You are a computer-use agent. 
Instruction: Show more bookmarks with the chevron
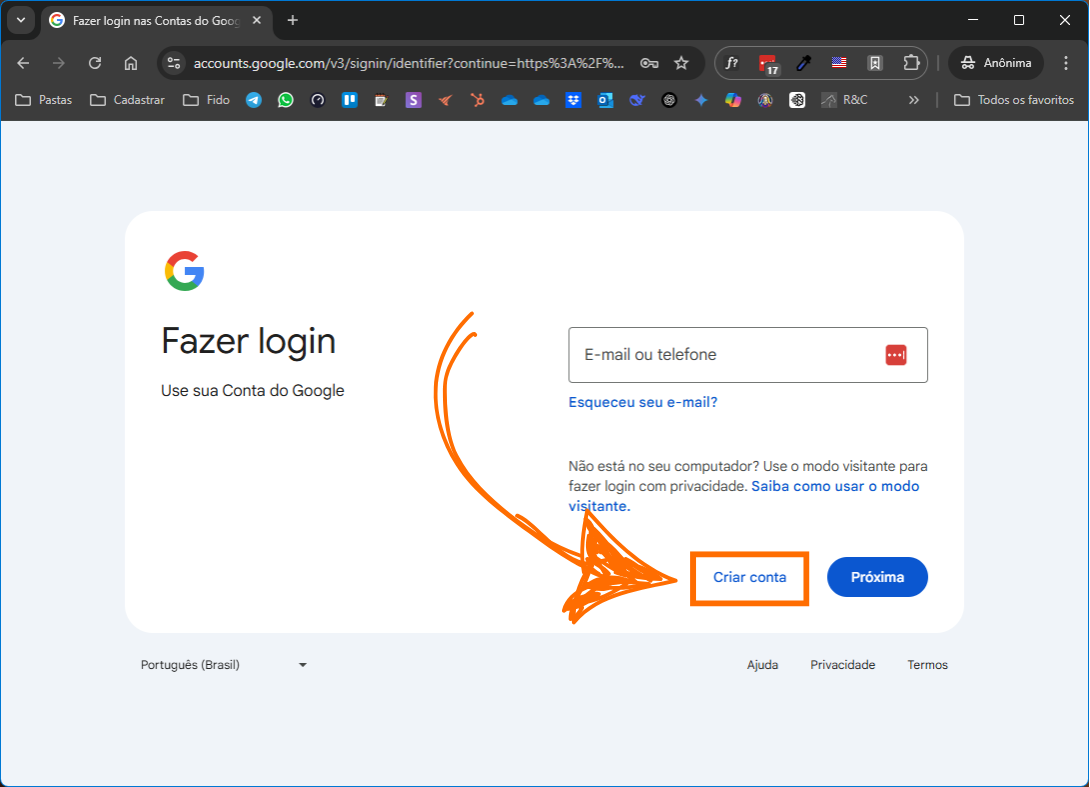[913, 100]
